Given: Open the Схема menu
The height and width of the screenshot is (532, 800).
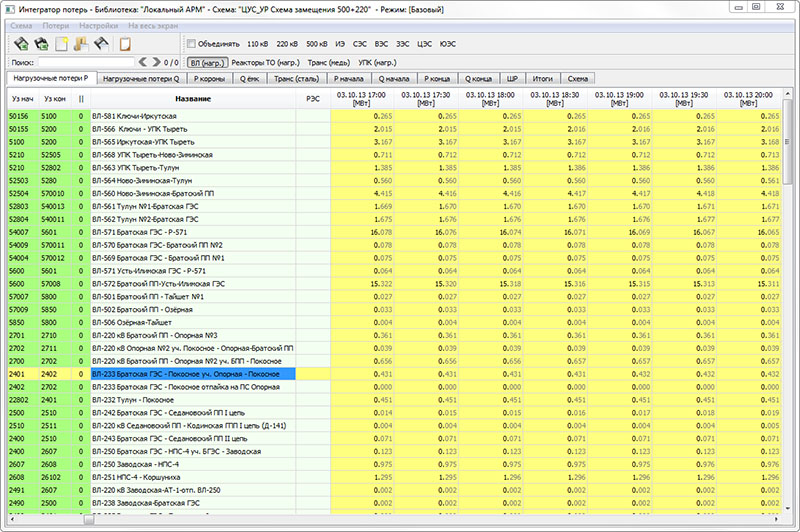Looking at the screenshot, I should pyautogui.click(x=21, y=26).
